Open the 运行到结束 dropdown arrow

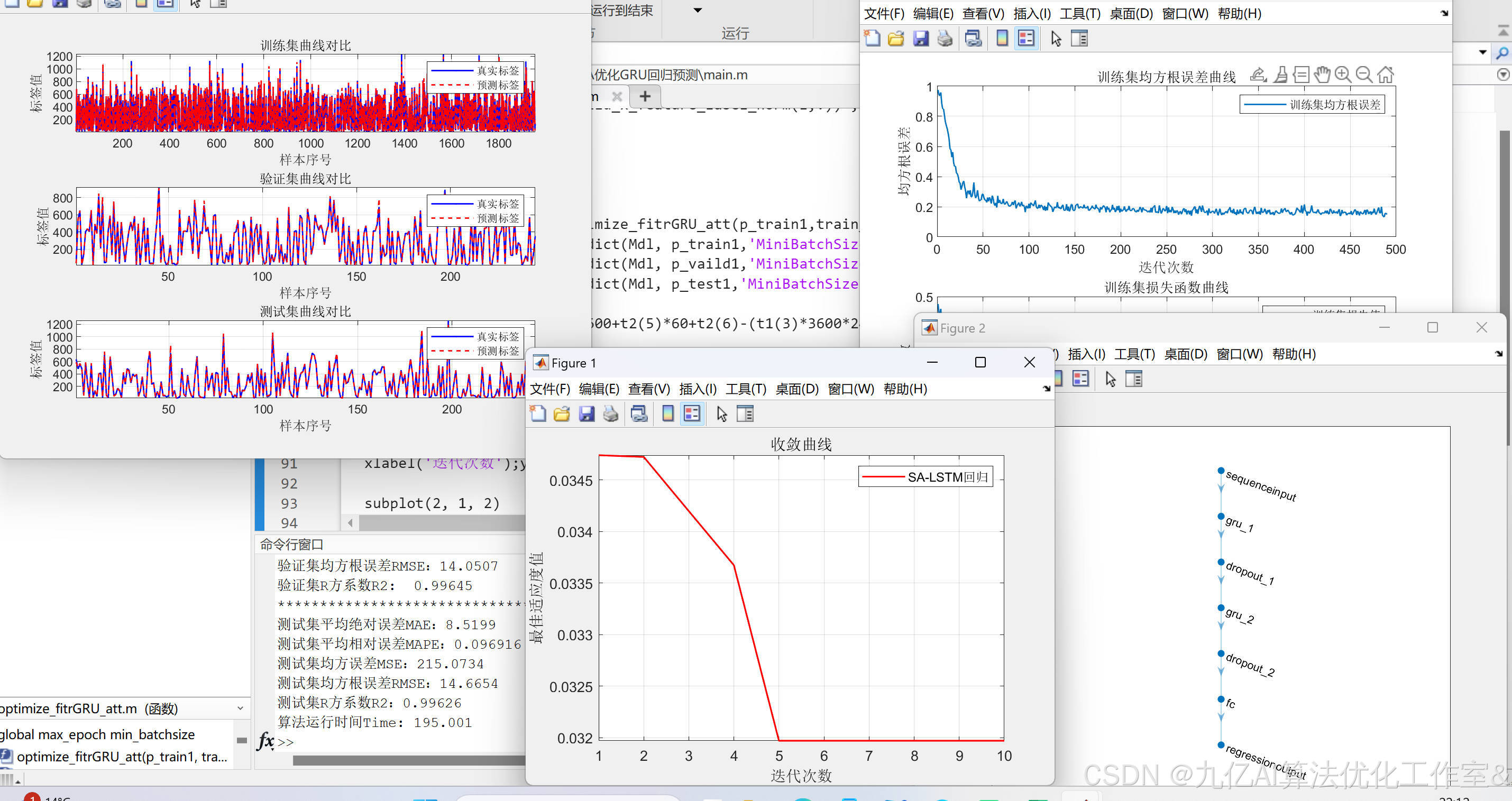click(x=698, y=10)
